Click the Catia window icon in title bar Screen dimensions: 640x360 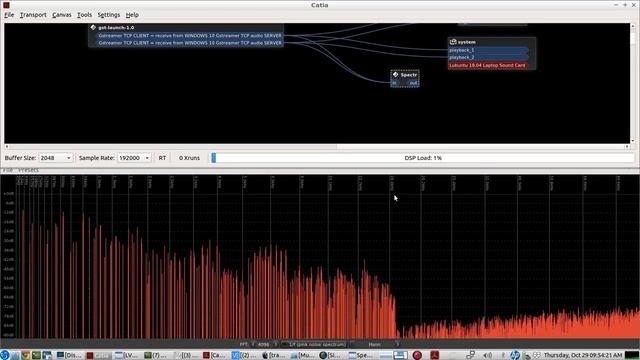pos(6,5)
